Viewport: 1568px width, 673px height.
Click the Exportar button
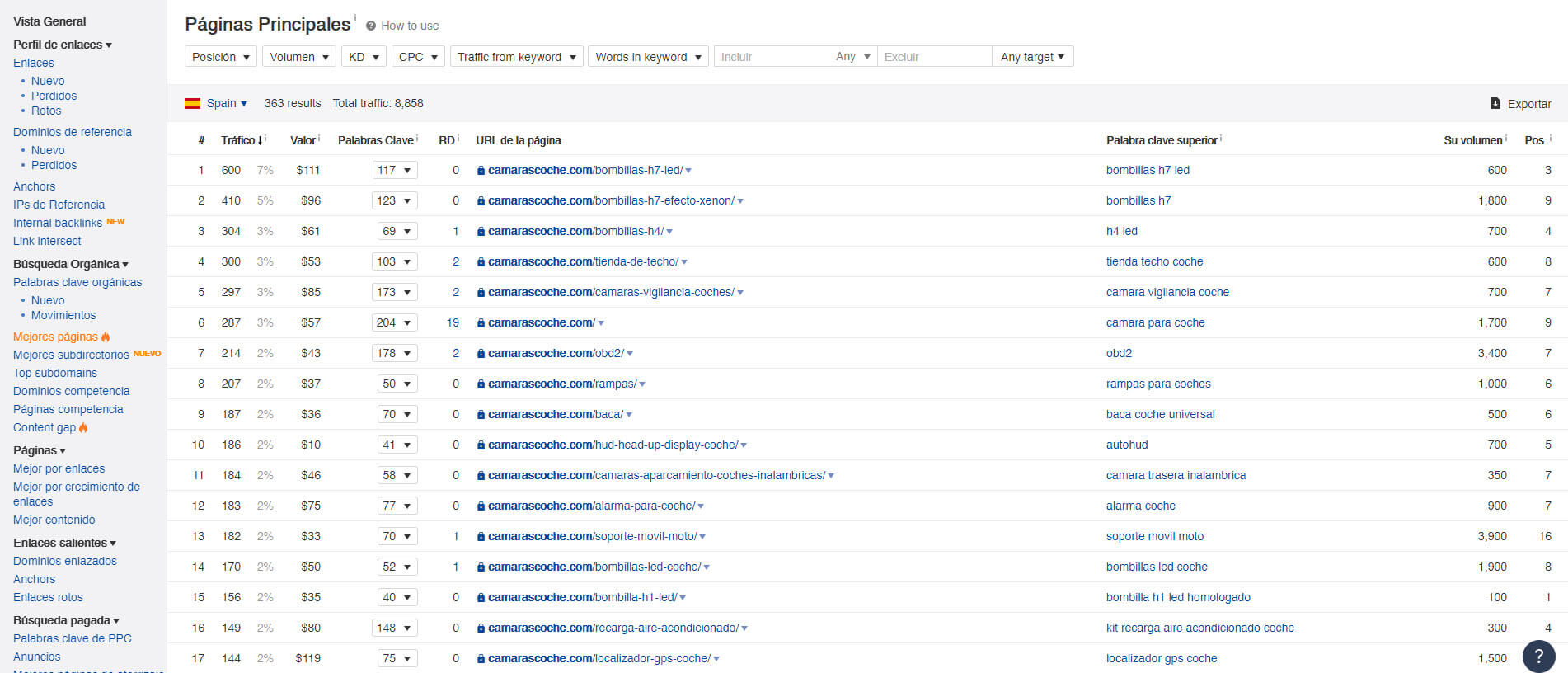[1521, 103]
